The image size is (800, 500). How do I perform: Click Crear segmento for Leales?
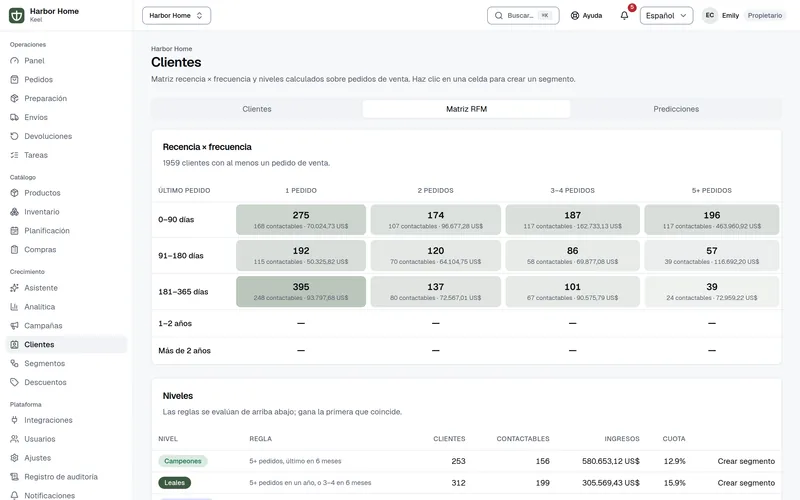[x=746, y=483]
